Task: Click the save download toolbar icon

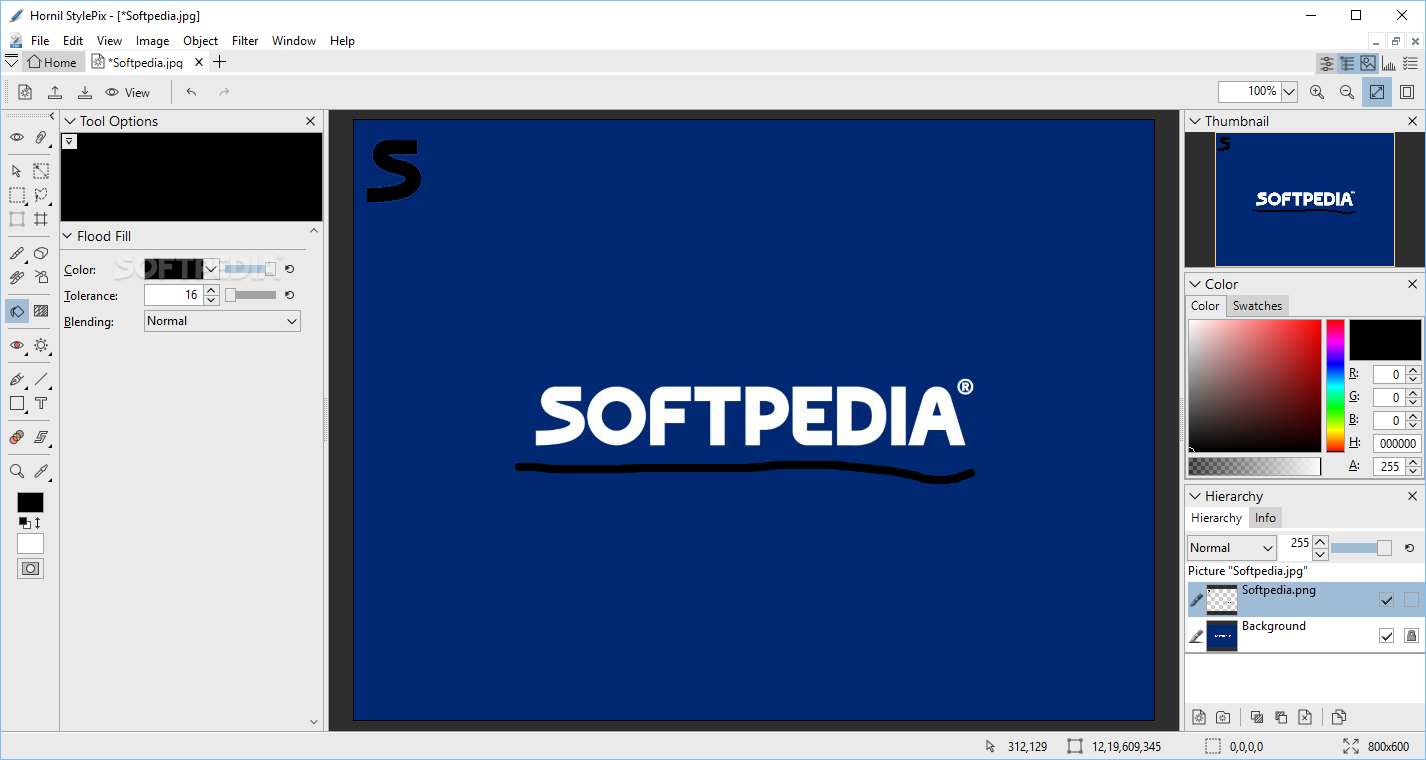Action: (85, 92)
